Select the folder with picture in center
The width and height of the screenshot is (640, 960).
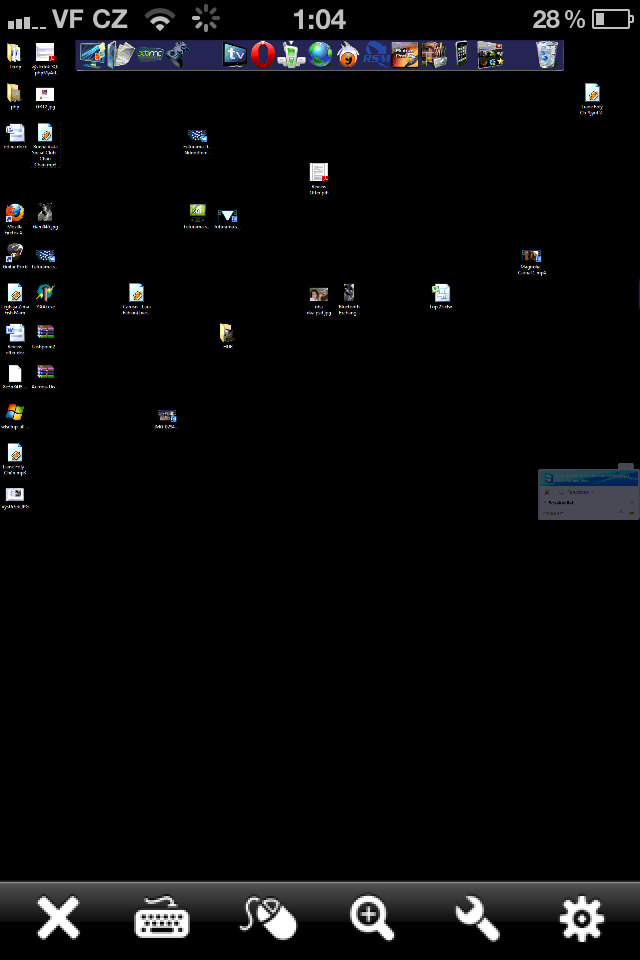(x=227, y=333)
